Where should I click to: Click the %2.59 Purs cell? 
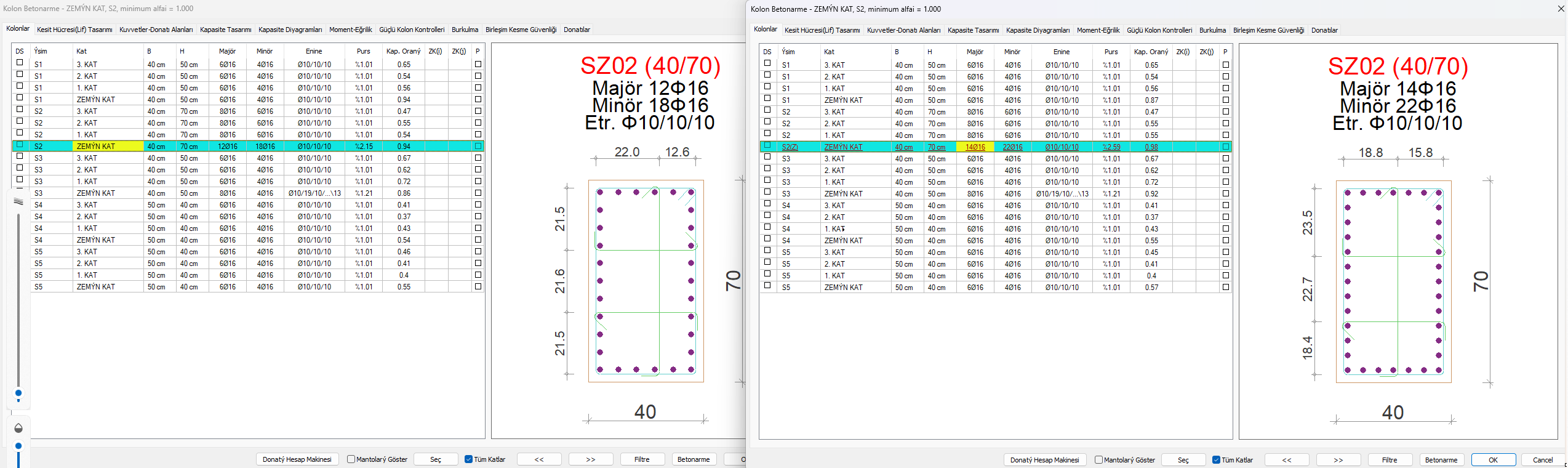coord(1111,147)
